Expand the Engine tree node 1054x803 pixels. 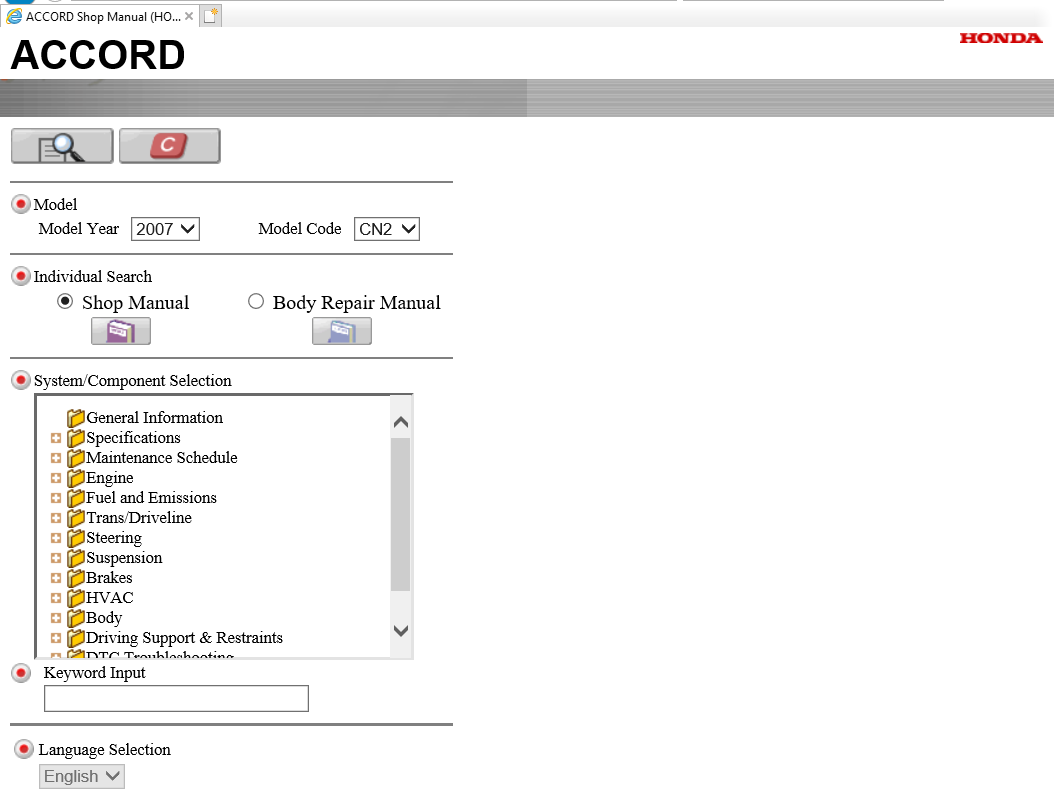tap(56, 478)
